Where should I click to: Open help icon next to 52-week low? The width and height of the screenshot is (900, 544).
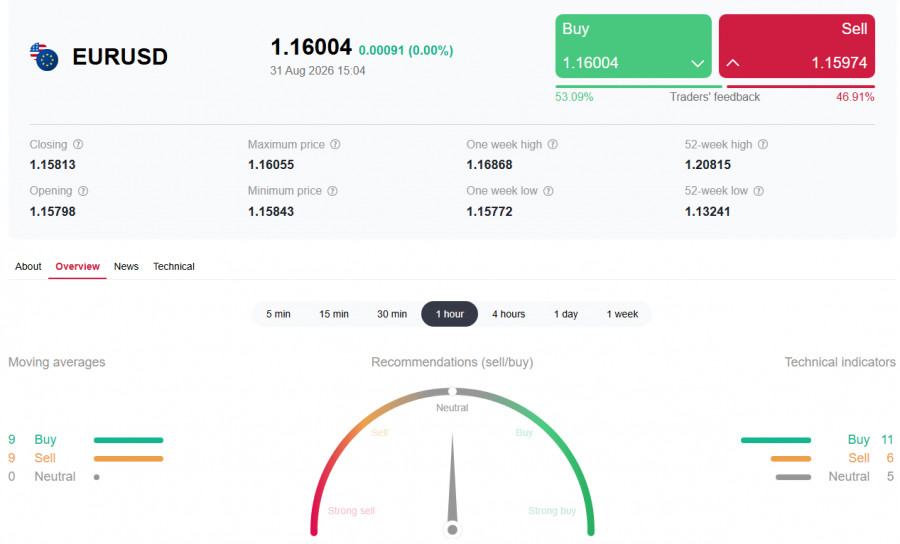click(759, 191)
